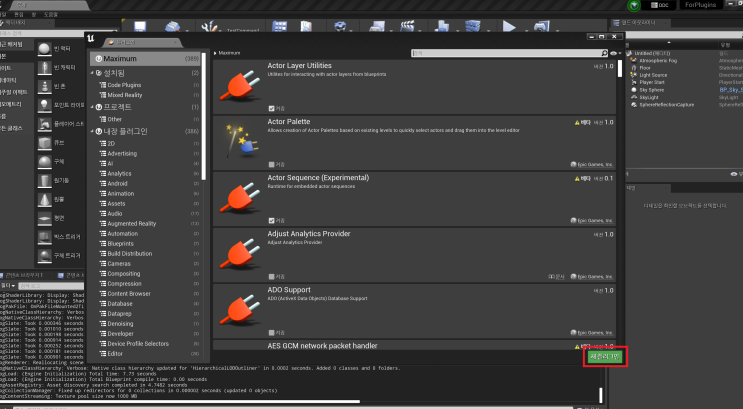Click the Content grid toolbar icon
This screenshot has height=409, width=743.
pos(280,27)
